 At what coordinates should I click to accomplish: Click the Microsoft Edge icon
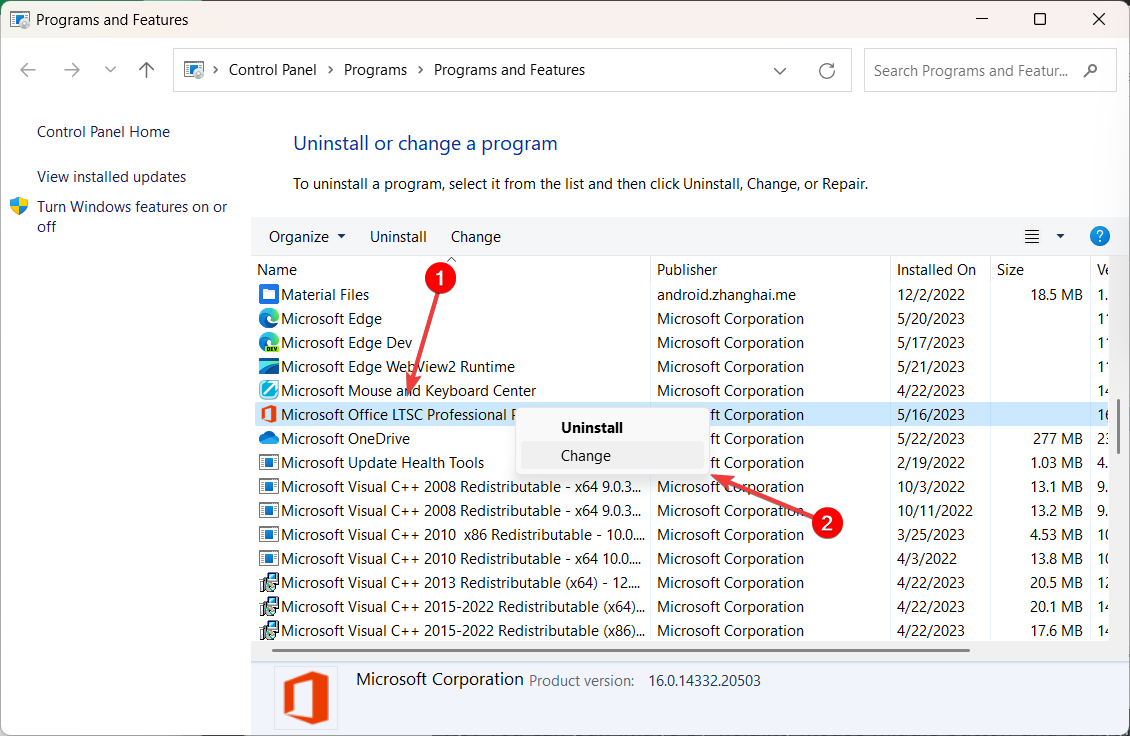click(269, 318)
